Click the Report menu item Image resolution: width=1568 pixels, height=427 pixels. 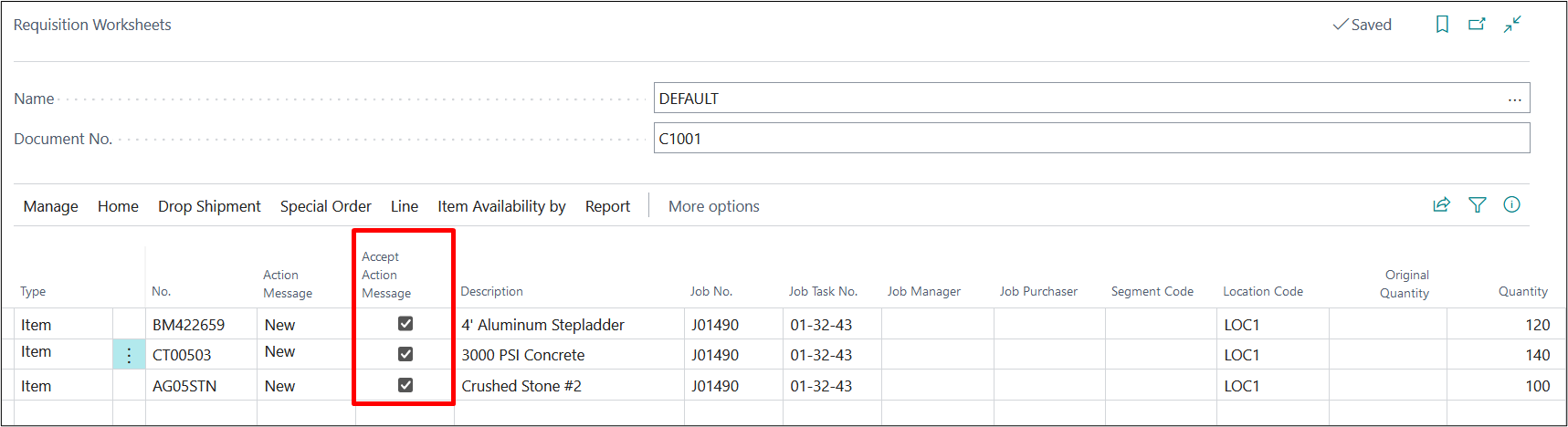(607, 206)
